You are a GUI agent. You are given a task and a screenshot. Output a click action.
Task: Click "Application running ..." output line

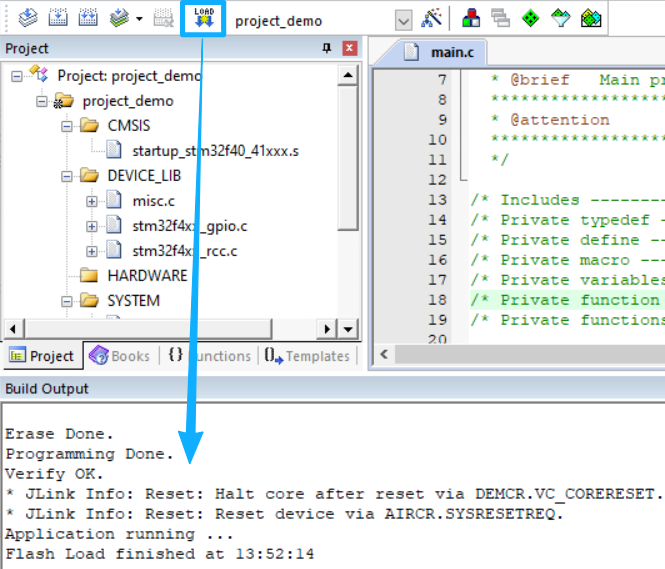point(119,534)
